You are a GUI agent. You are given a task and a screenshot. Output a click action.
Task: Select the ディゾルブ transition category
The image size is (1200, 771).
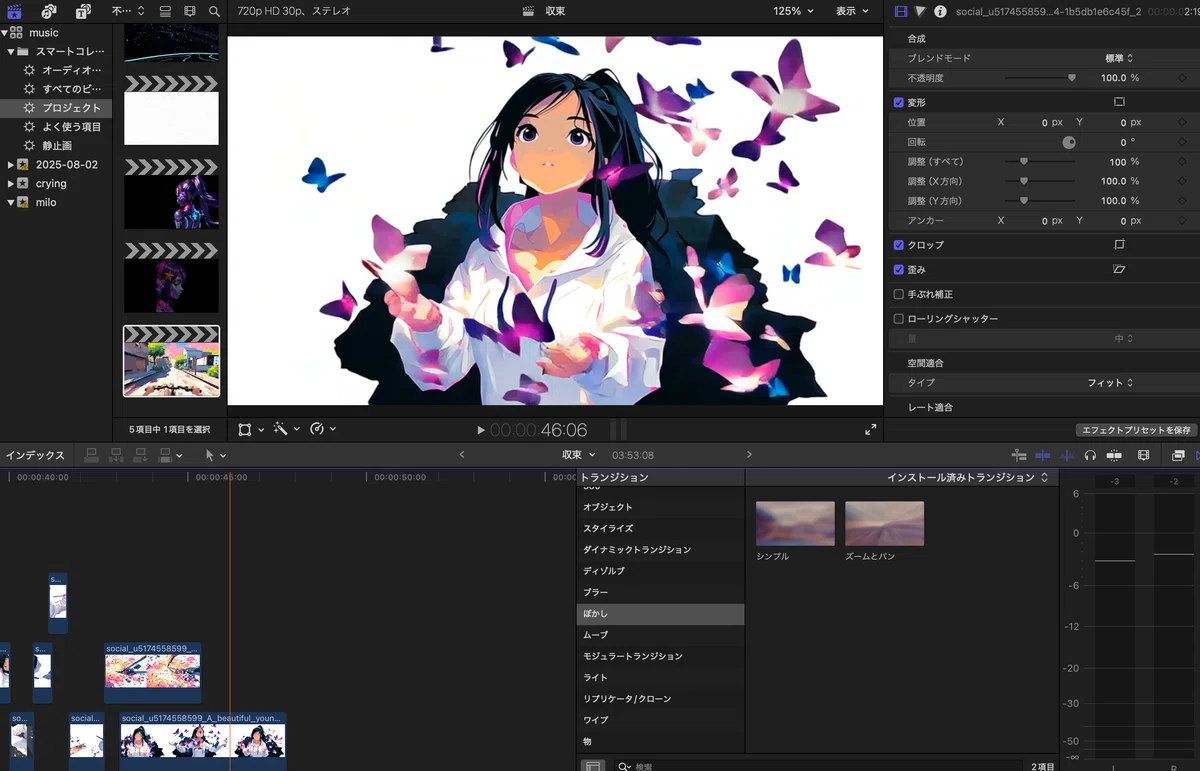click(660, 571)
